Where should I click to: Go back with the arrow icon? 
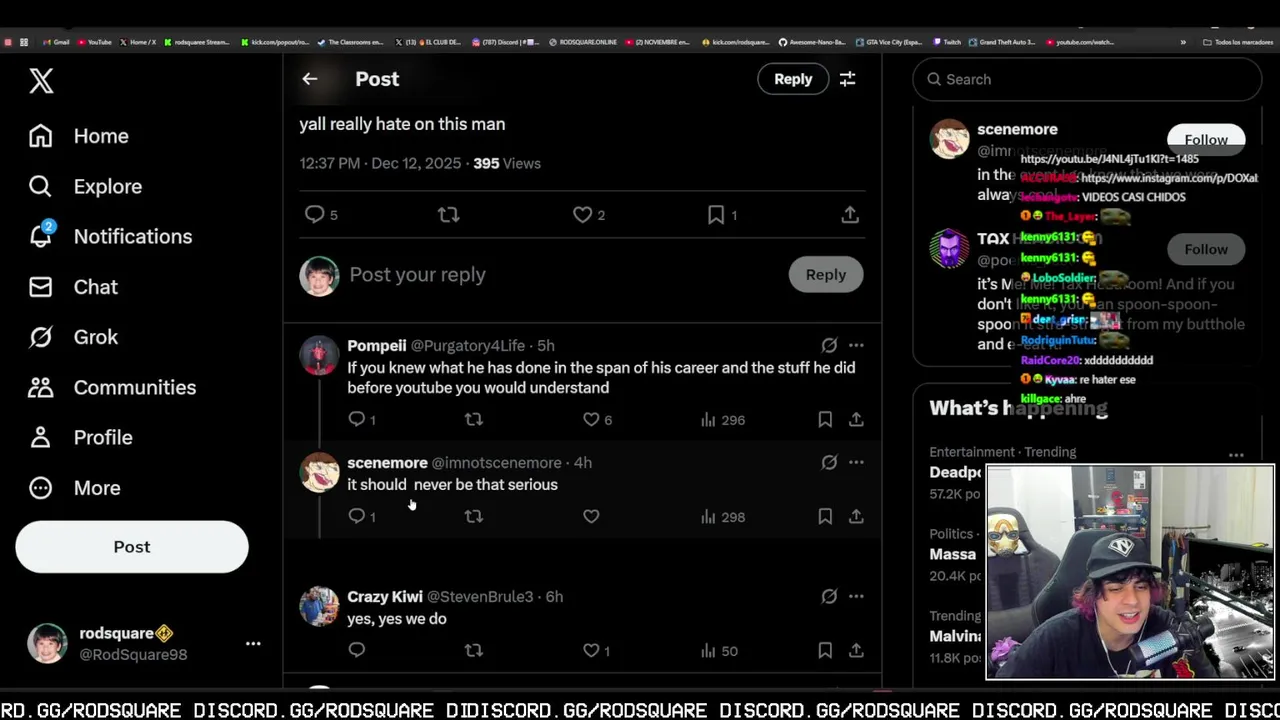point(310,79)
